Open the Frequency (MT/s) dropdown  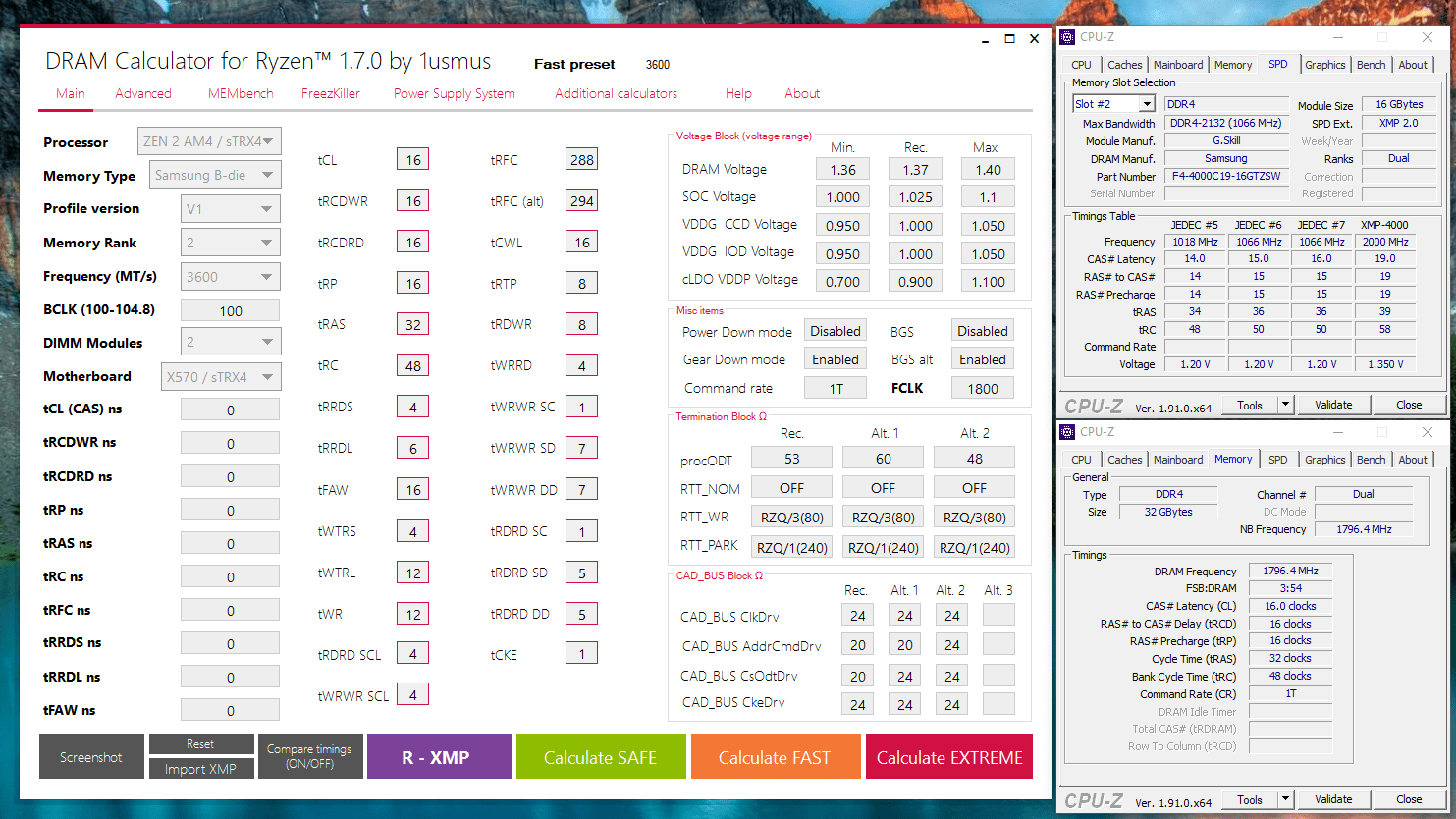(231, 277)
